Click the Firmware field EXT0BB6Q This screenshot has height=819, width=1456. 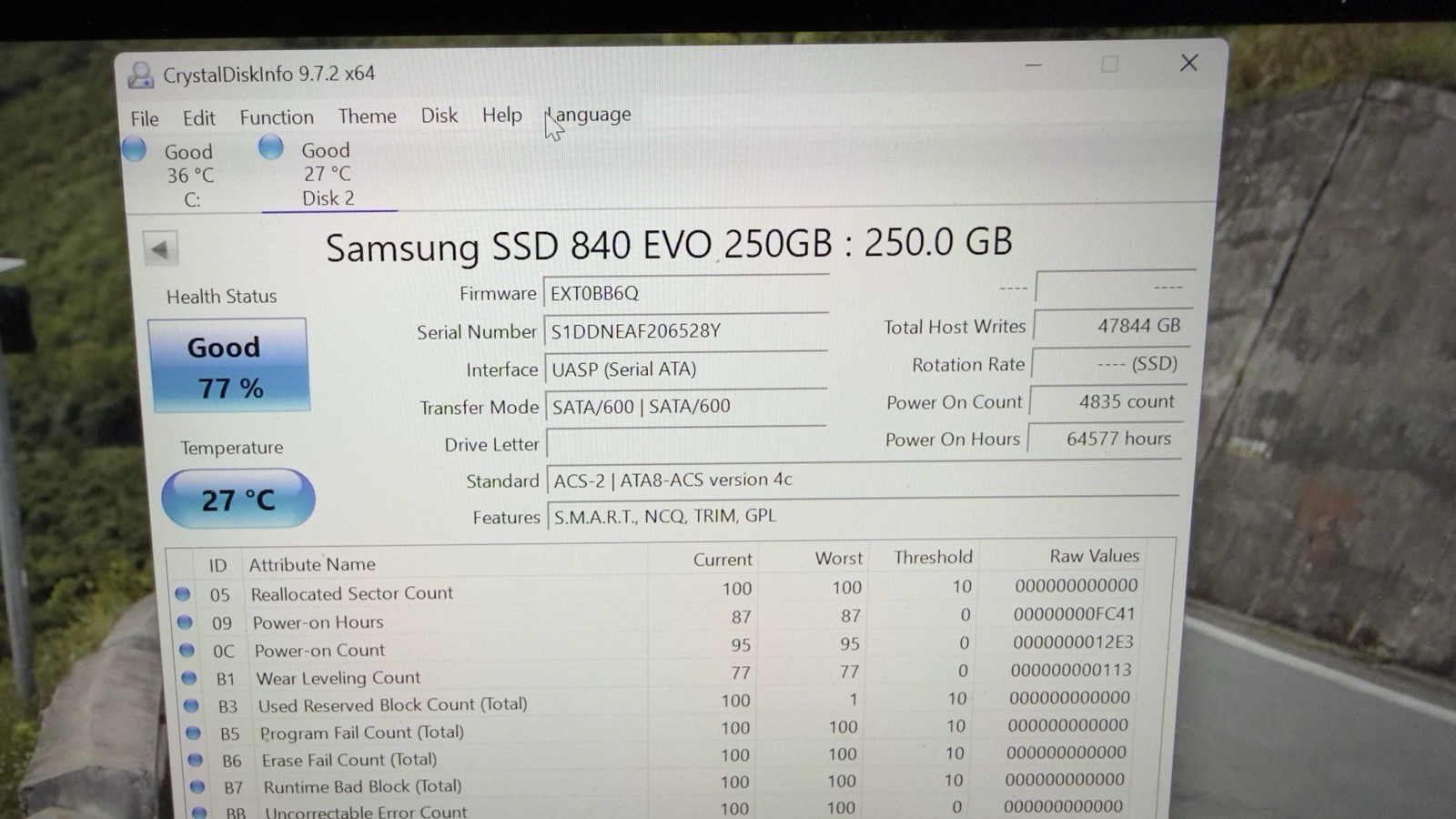[685, 293]
